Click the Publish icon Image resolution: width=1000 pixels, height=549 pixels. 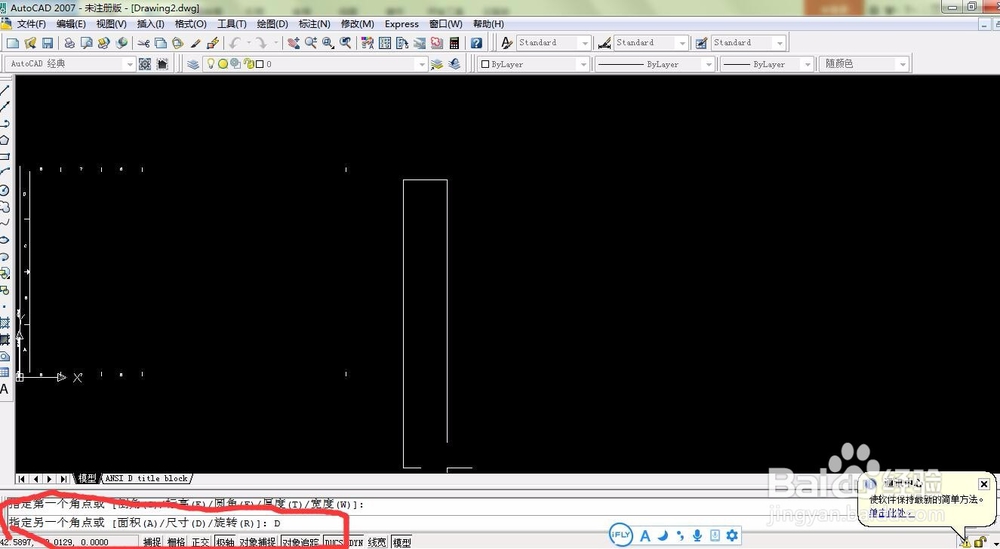[x=103, y=43]
